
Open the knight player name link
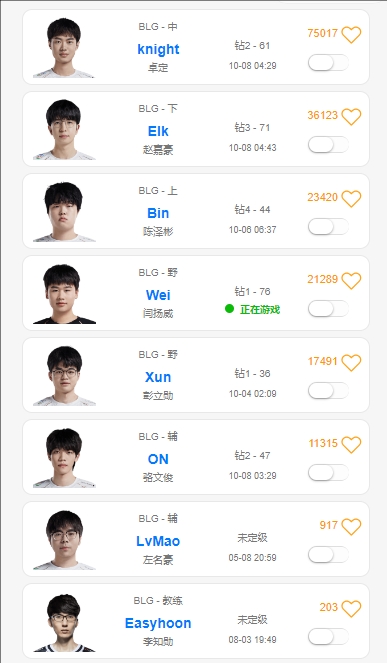coord(158,49)
